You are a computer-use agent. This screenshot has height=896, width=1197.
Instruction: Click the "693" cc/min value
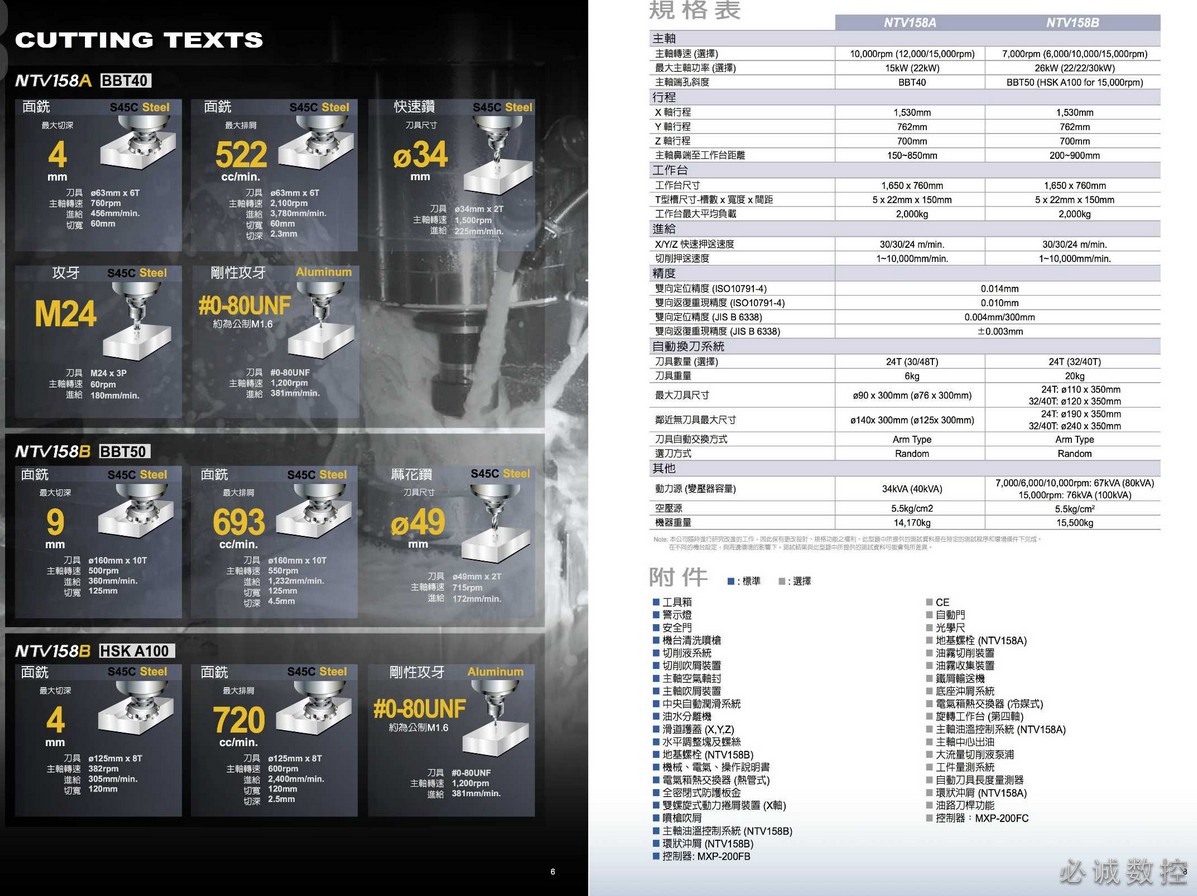(x=239, y=523)
